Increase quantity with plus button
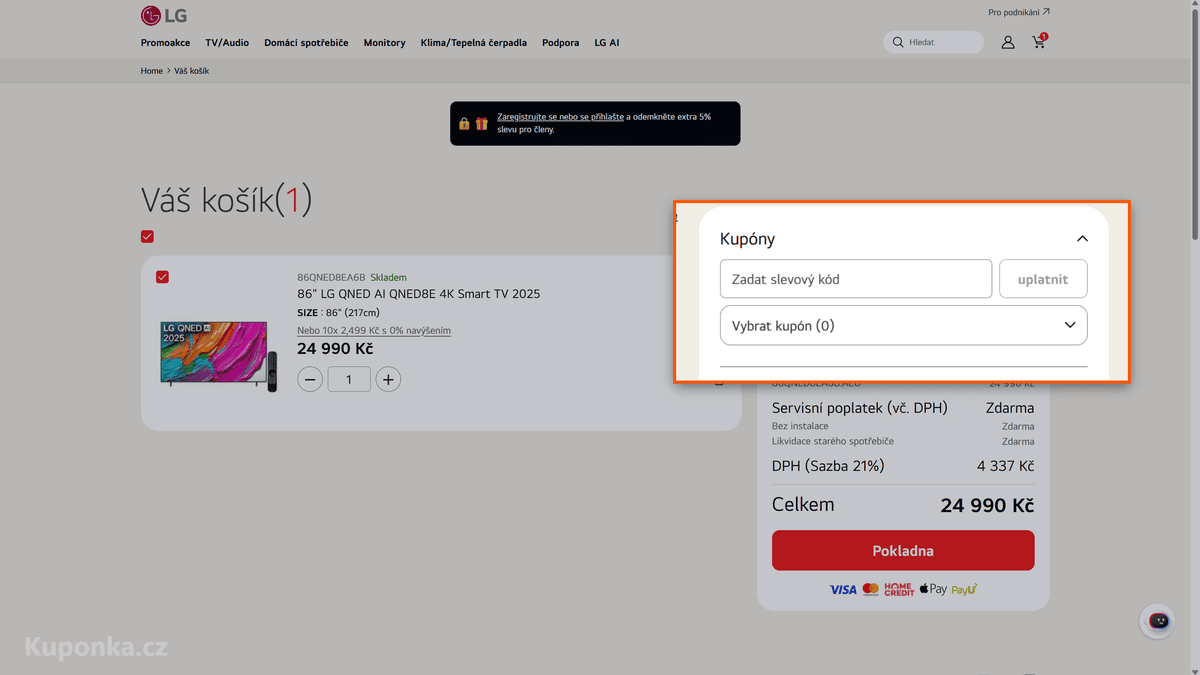Screen dimensions: 1200x675 (388, 379)
